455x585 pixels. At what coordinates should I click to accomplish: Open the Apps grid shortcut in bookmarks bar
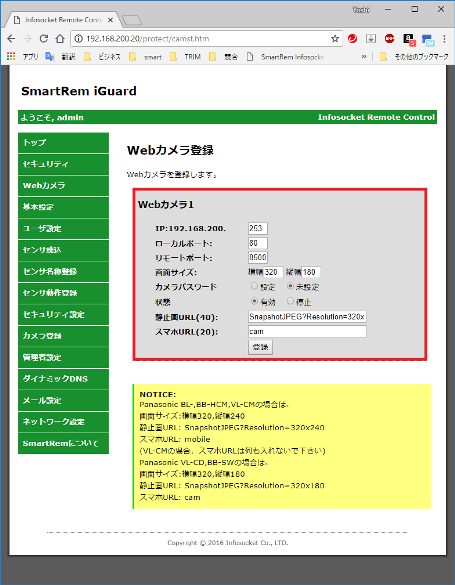click(11, 56)
